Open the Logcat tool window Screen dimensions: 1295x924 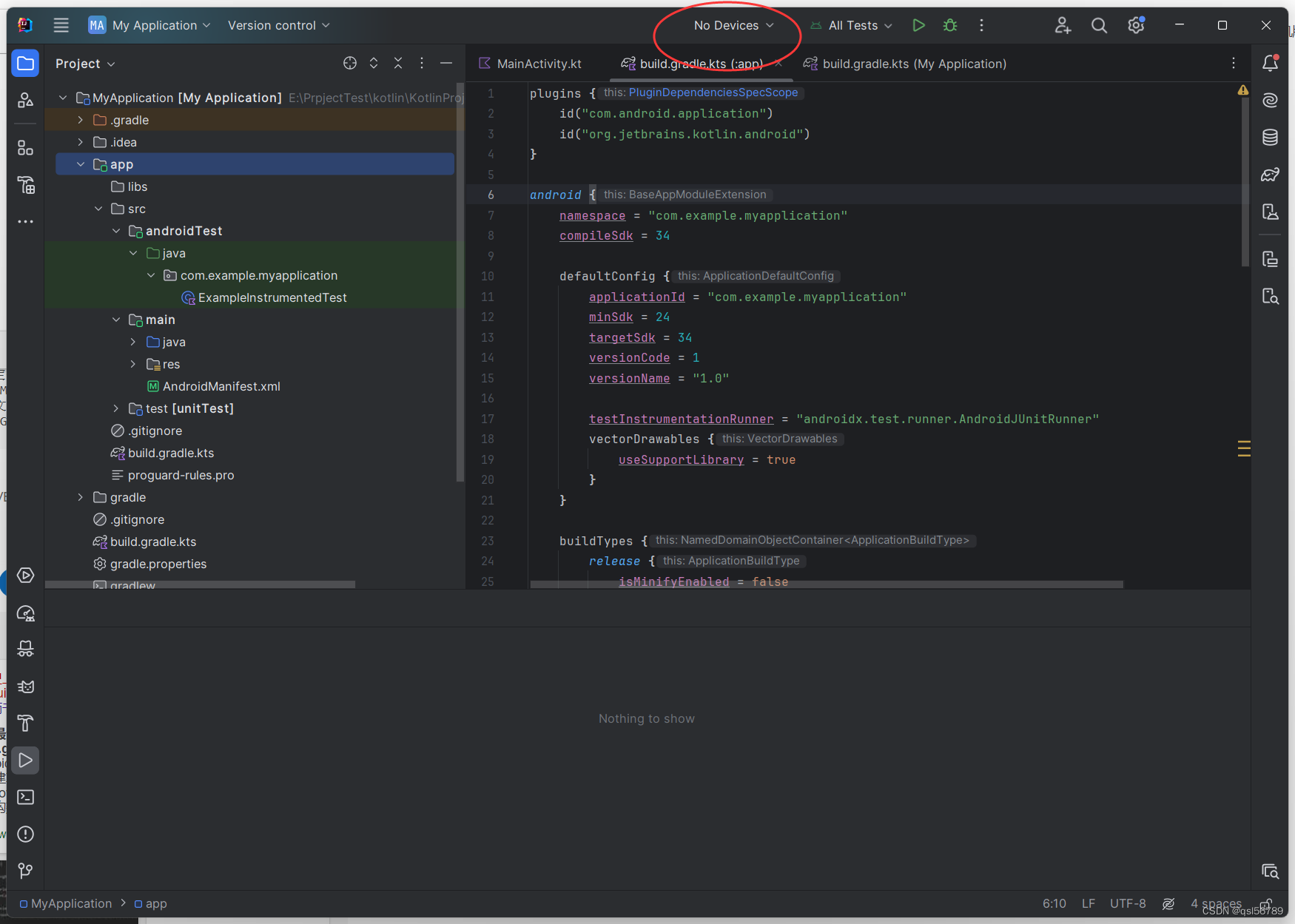click(x=25, y=687)
